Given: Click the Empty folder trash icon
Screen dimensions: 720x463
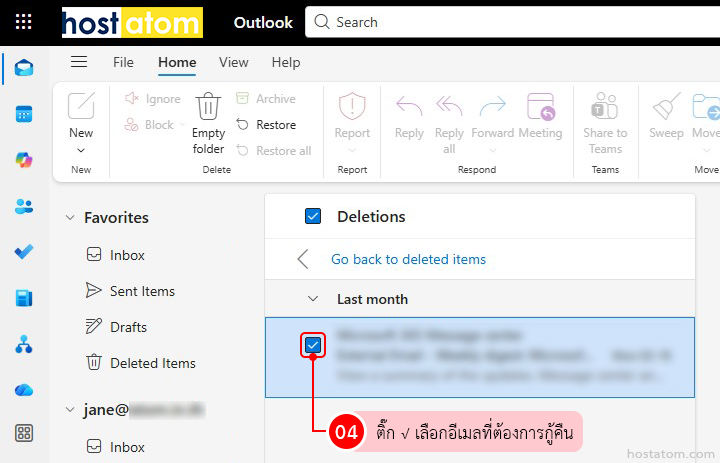Looking at the screenshot, I should [x=208, y=106].
